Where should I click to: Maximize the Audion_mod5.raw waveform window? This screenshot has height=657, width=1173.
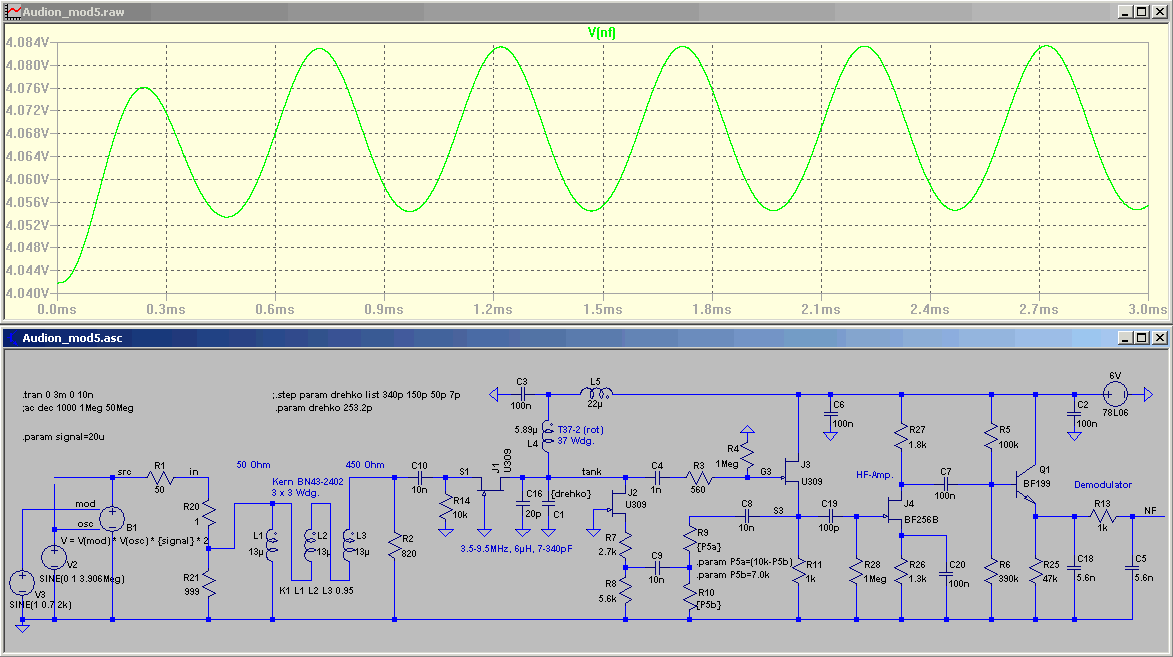[x=1142, y=12]
